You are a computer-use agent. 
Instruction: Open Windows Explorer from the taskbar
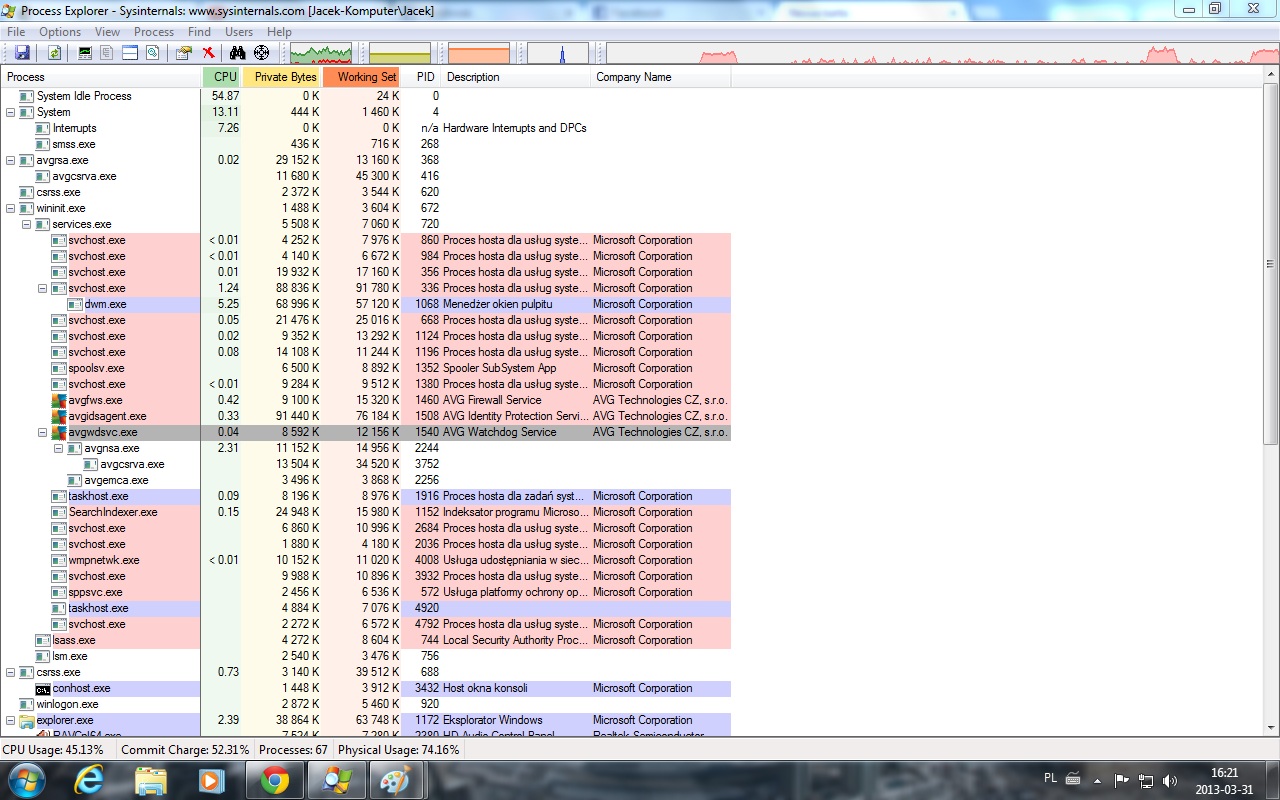[x=151, y=779]
